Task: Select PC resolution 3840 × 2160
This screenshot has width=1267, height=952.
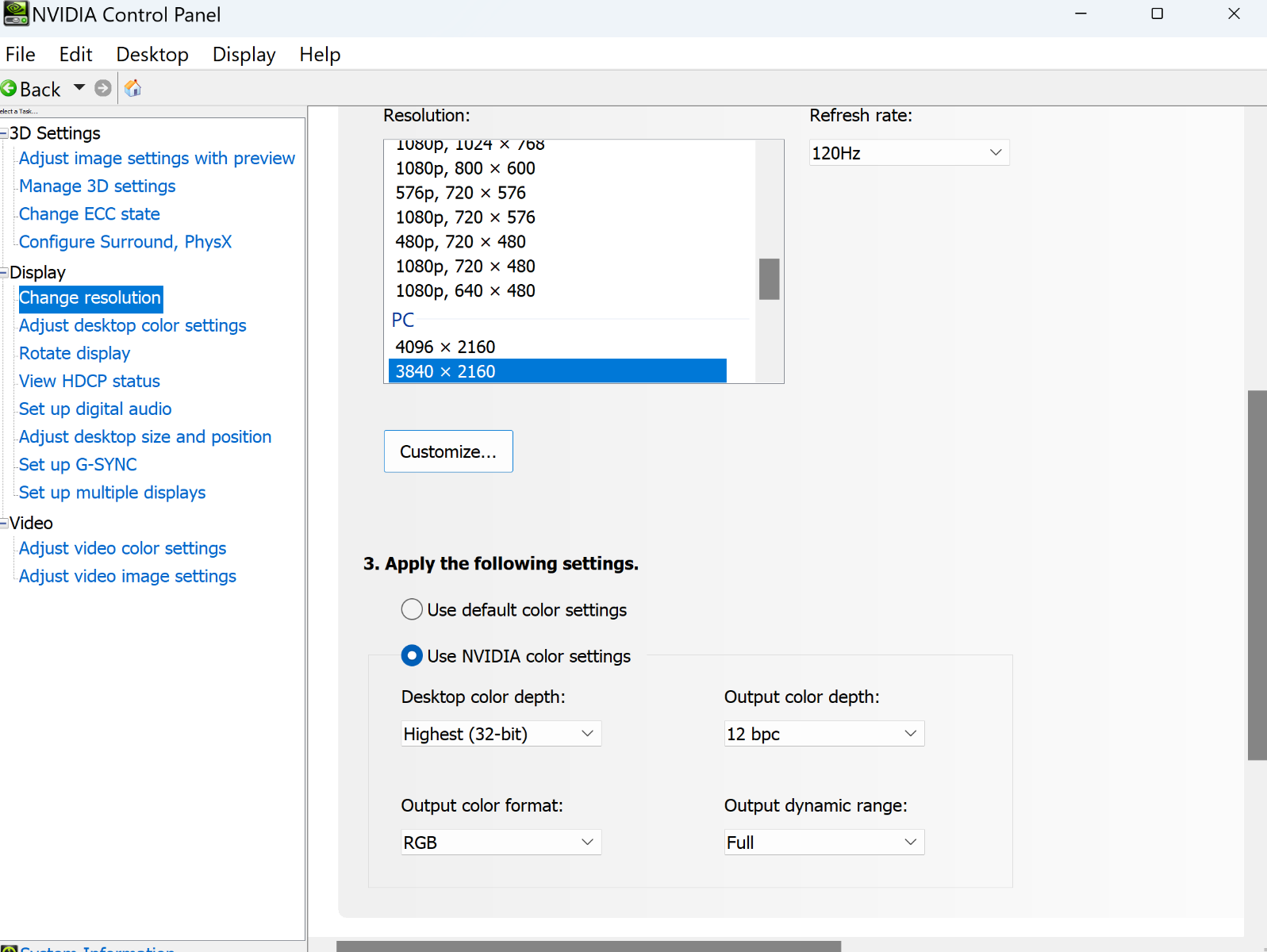Action: 557,371
